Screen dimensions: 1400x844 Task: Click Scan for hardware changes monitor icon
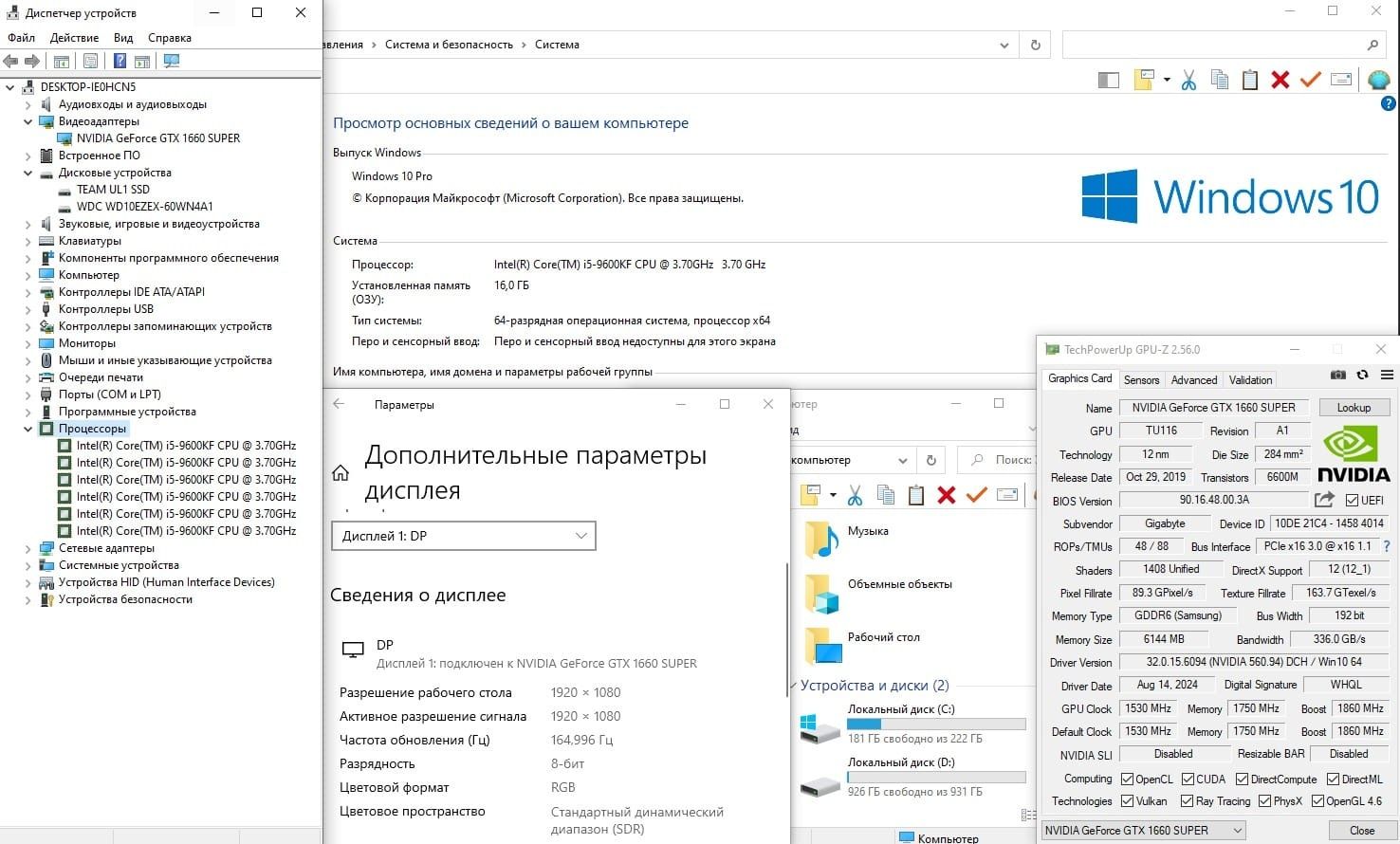pos(172,61)
